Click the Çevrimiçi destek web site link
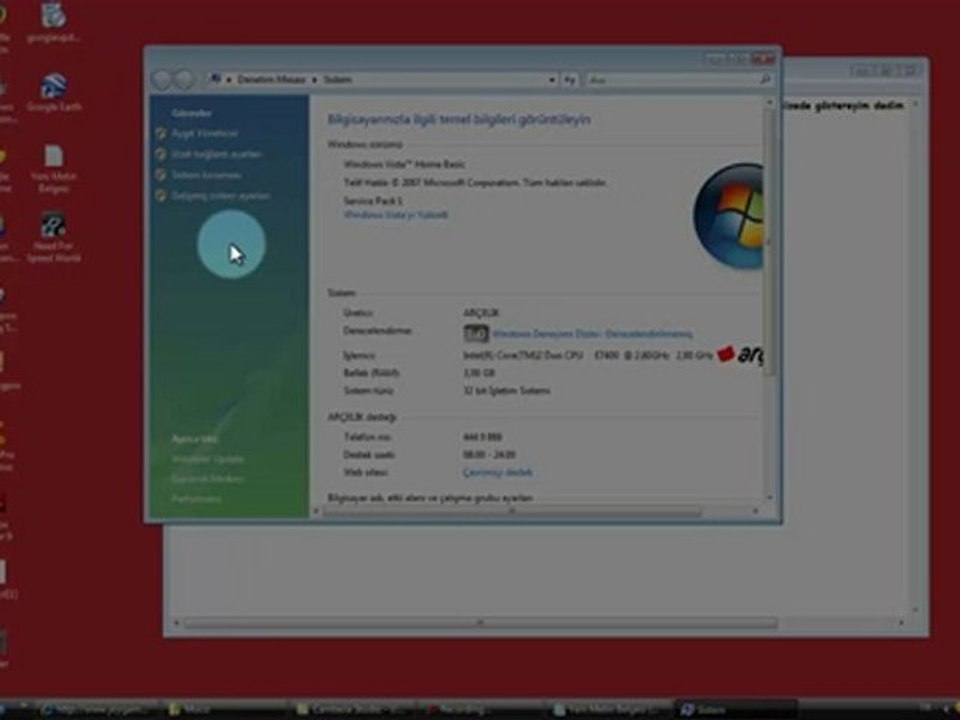The image size is (960, 720). click(497, 473)
